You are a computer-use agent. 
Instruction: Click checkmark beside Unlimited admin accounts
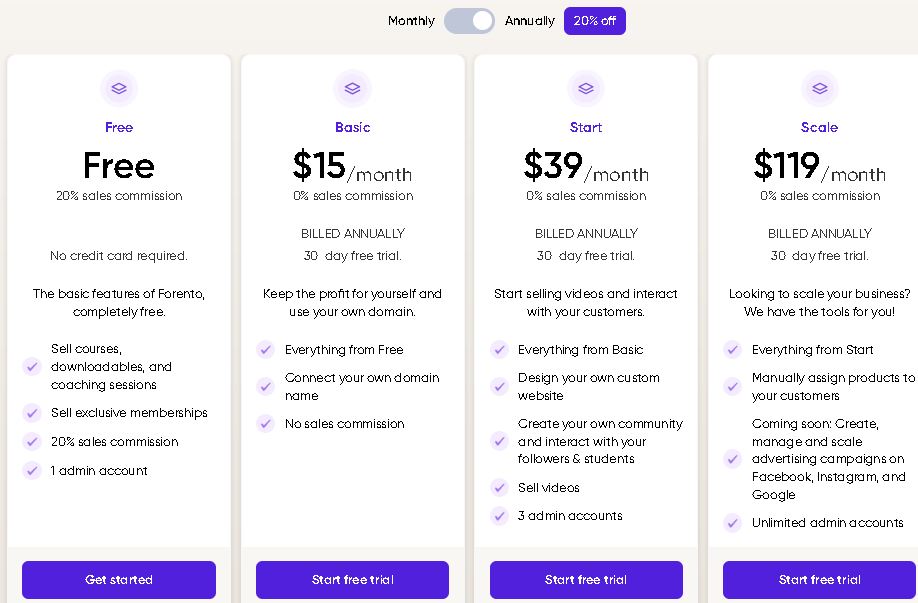coord(733,523)
